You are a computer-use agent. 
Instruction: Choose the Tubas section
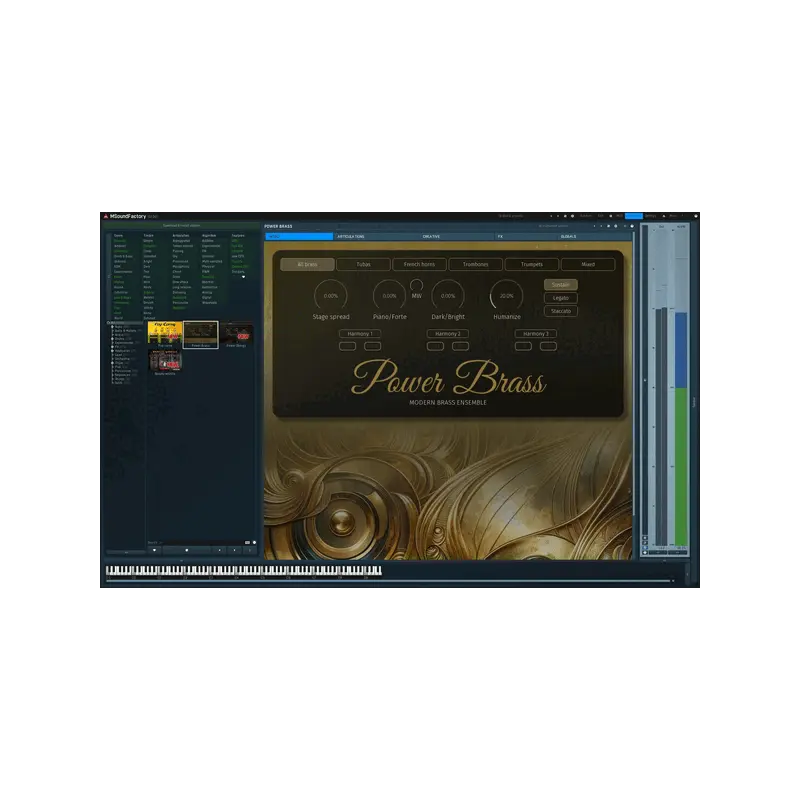click(363, 264)
